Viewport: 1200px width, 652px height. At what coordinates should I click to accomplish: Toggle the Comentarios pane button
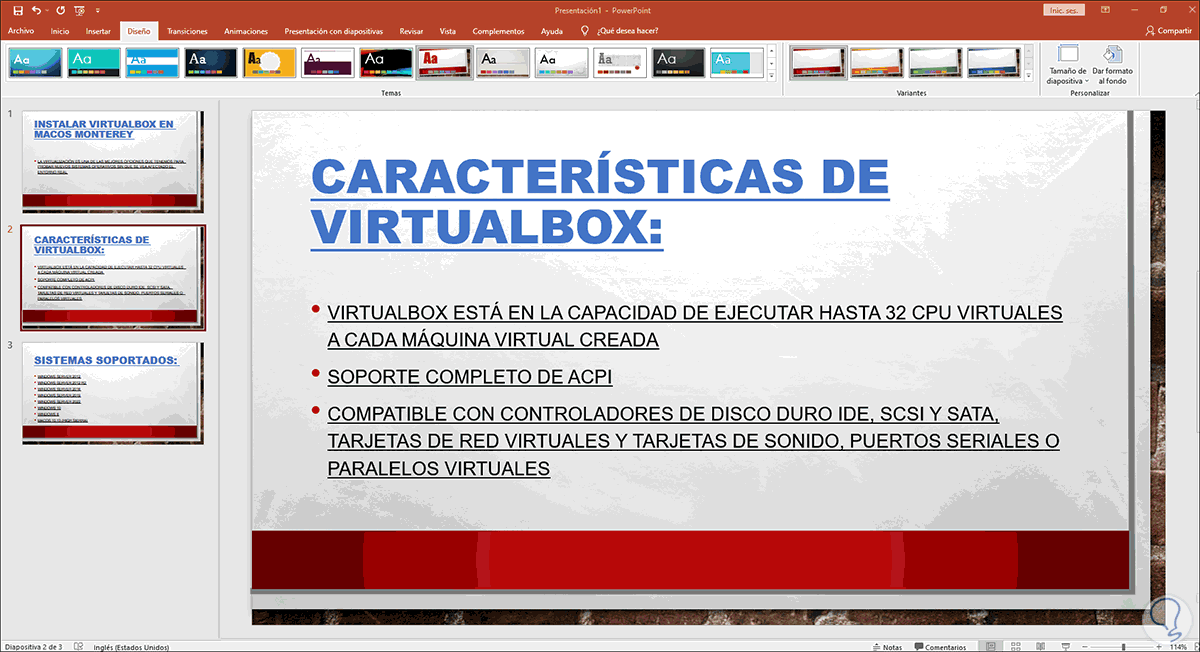point(939,646)
